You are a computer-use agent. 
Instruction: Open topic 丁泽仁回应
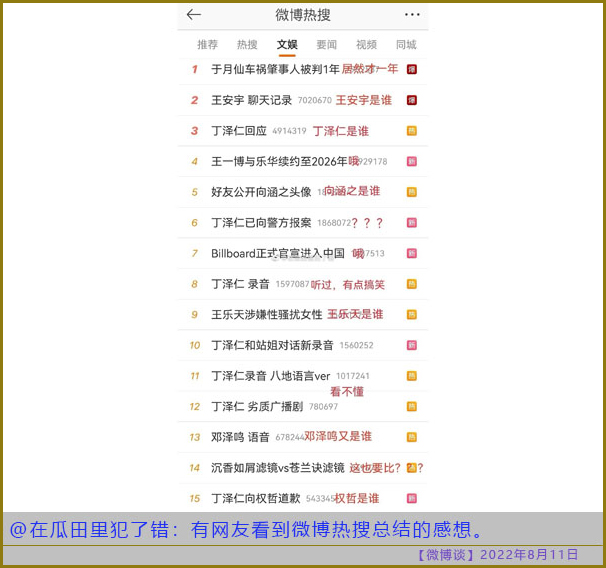239,131
